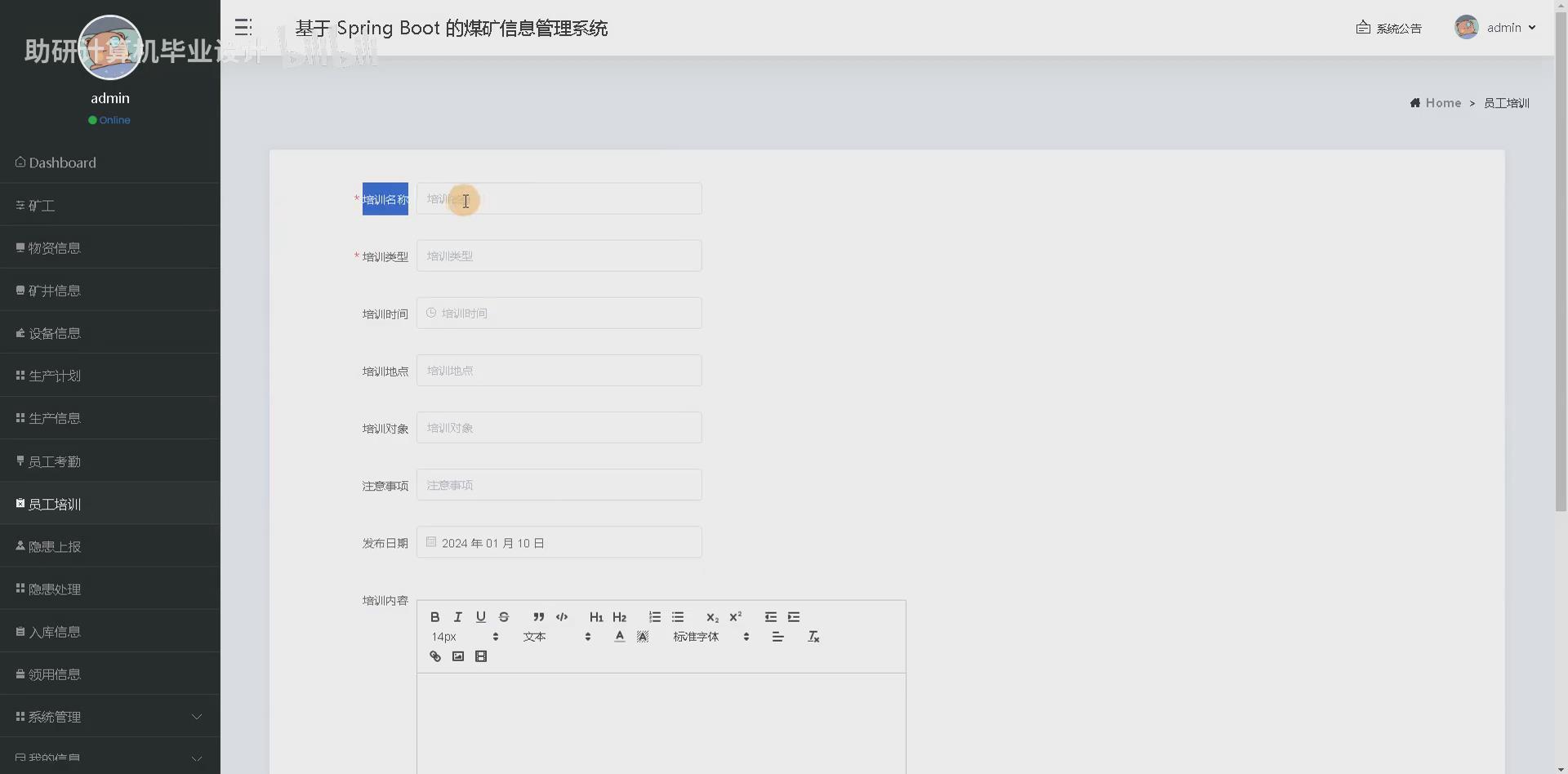
Task: Insert an image into 培训内容
Action: 458,656
